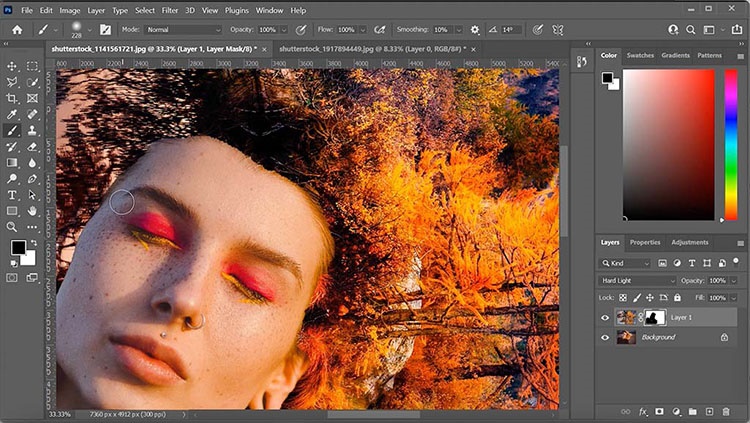
Task: Select the Lasso tool
Action: [x=12, y=82]
